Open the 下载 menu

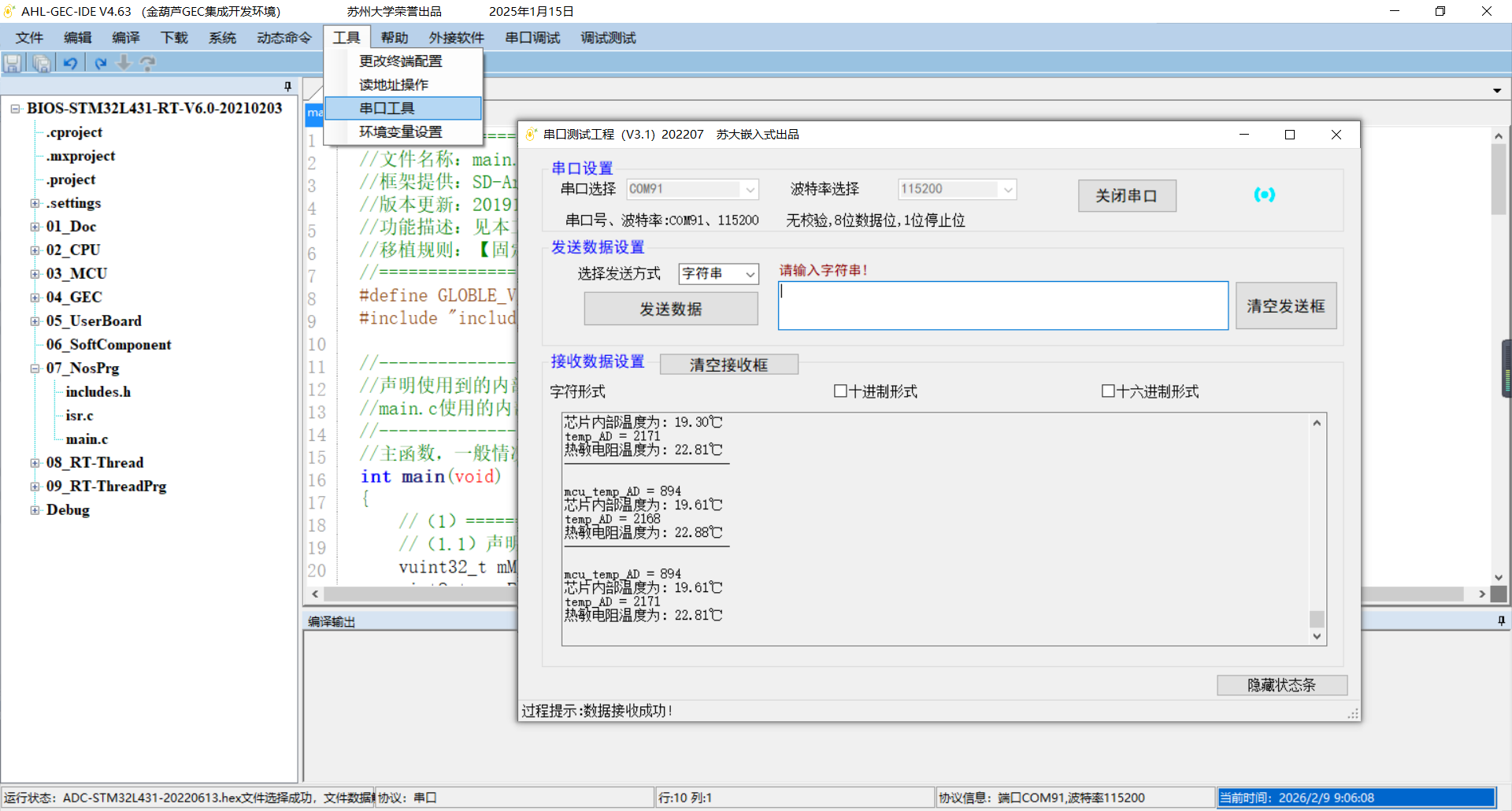[174, 38]
